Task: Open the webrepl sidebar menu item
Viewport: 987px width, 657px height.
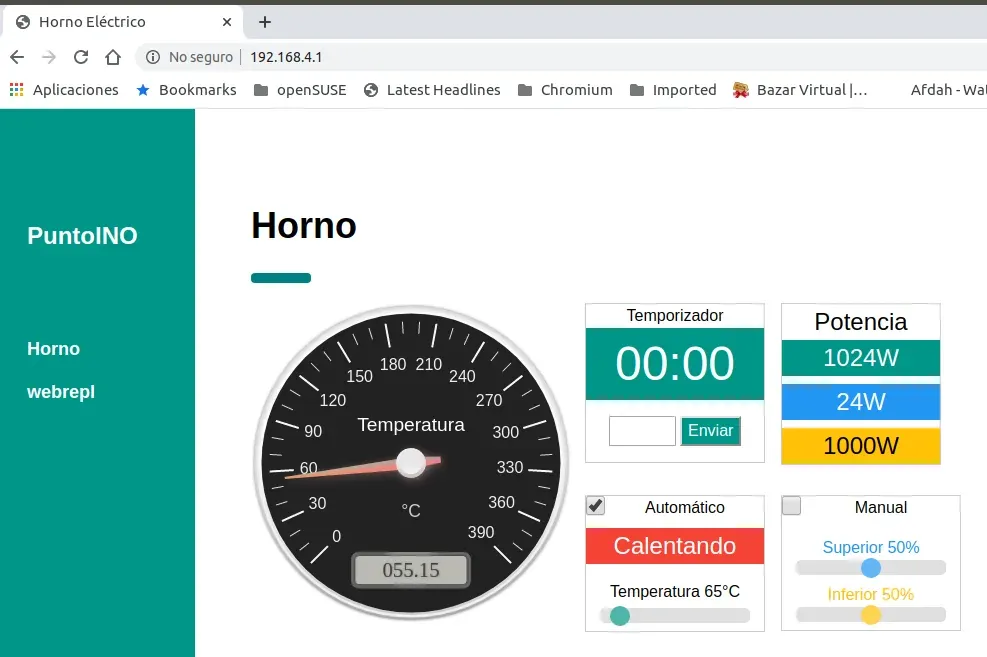Action: (x=61, y=391)
